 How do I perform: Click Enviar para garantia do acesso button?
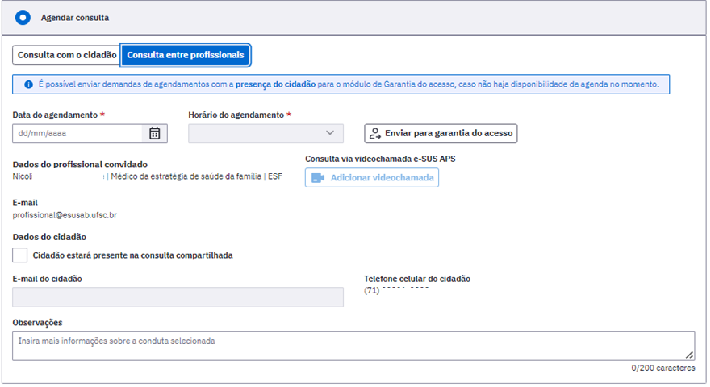(x=441, y=134)
